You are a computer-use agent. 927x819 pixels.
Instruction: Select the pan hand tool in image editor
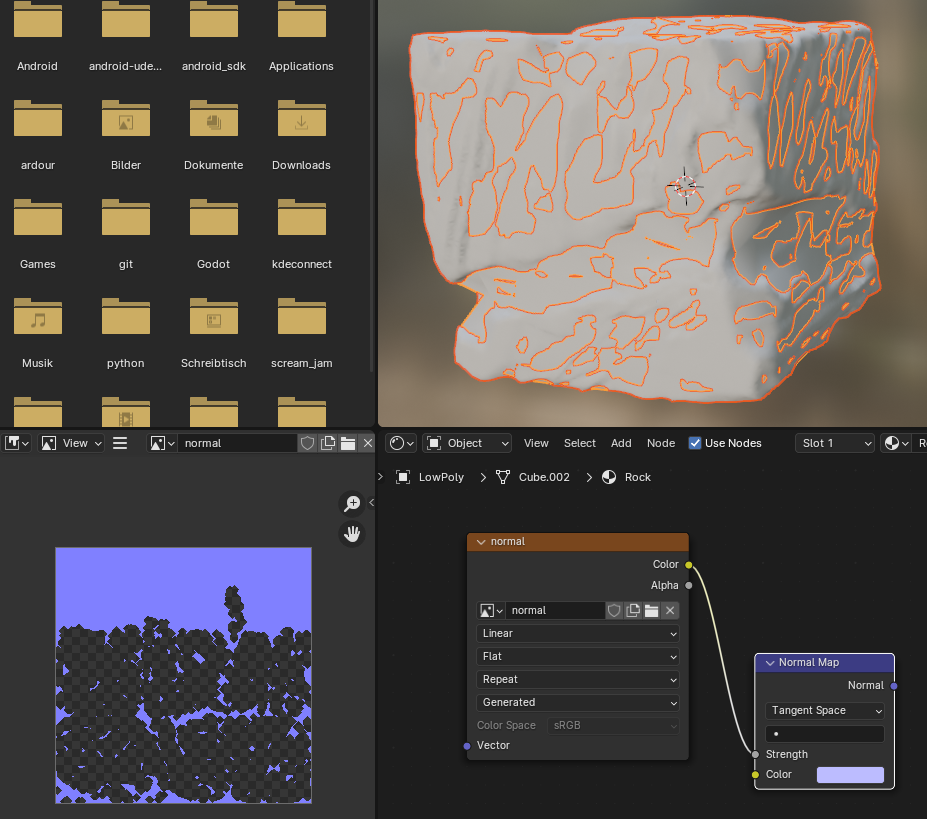[352, 534]
